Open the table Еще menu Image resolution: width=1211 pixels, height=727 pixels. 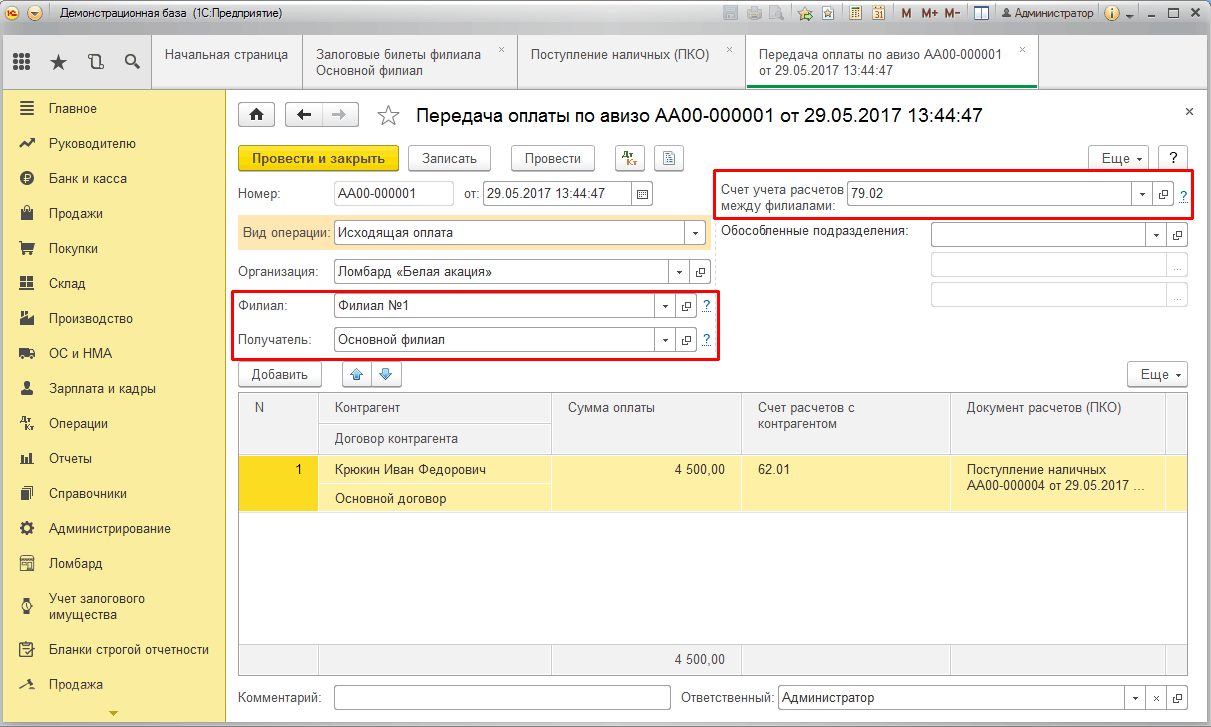(1157, 374)
